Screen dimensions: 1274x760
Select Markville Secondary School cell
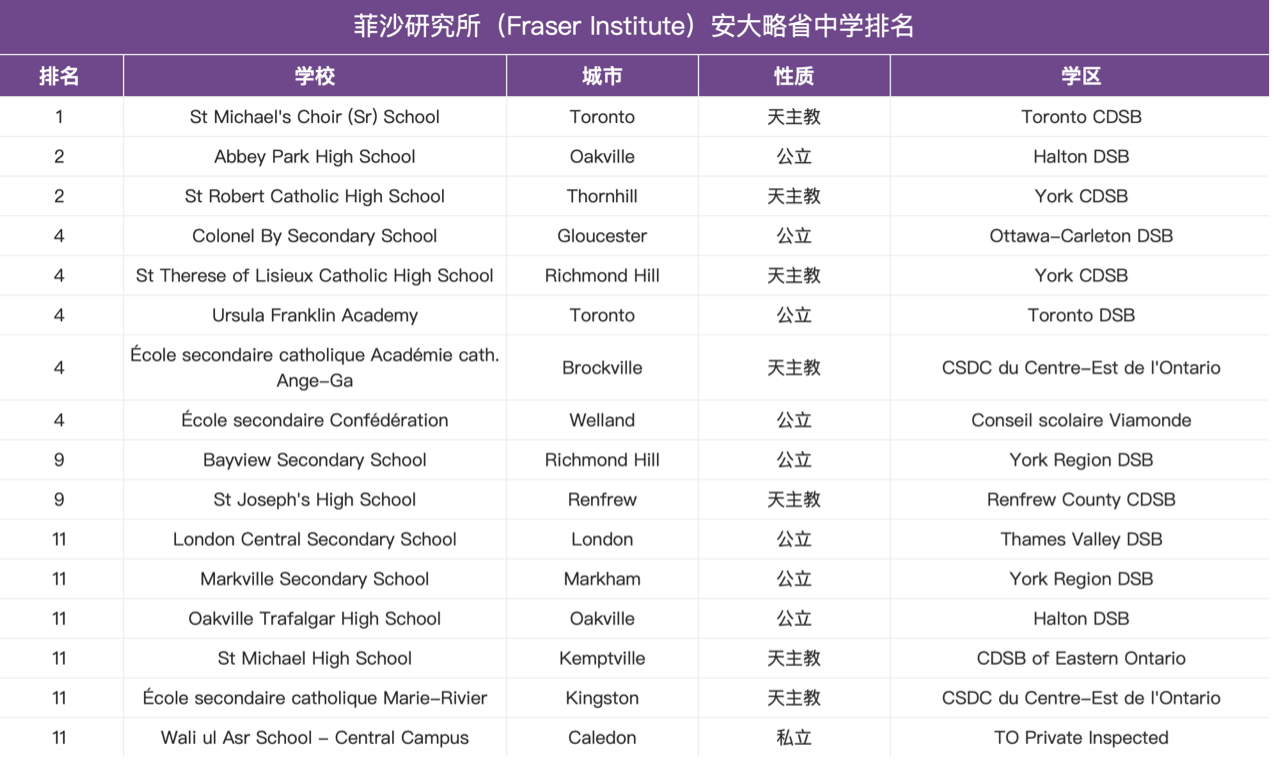point(315,579)
